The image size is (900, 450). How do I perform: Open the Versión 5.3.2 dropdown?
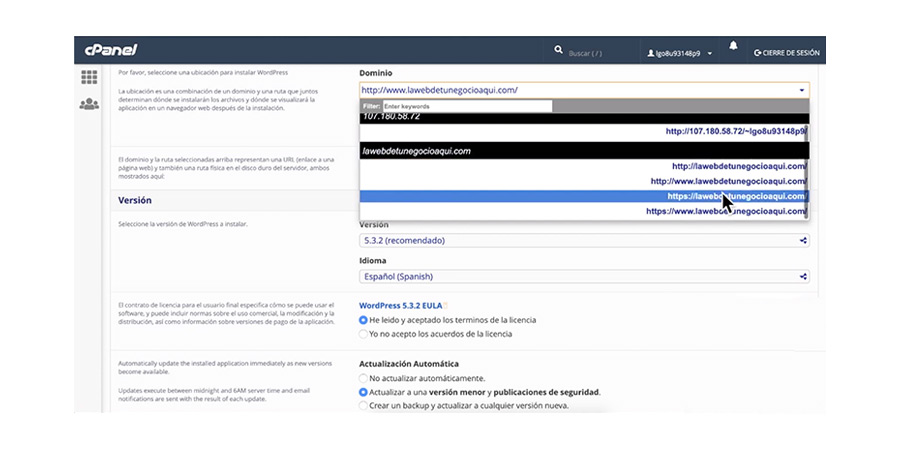584,240
